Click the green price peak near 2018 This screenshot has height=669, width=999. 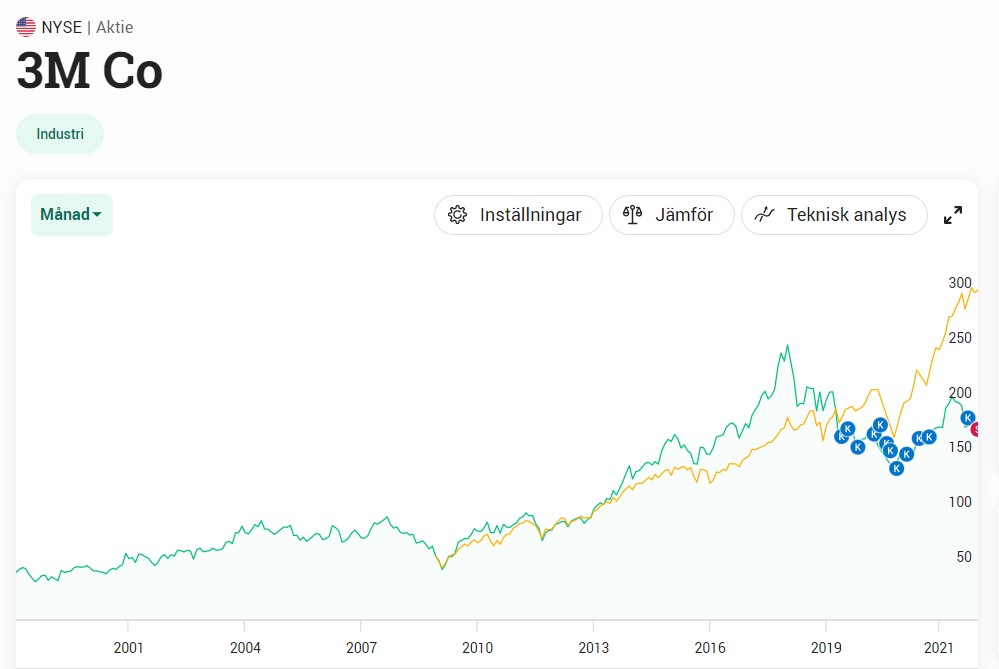(787, 347)
